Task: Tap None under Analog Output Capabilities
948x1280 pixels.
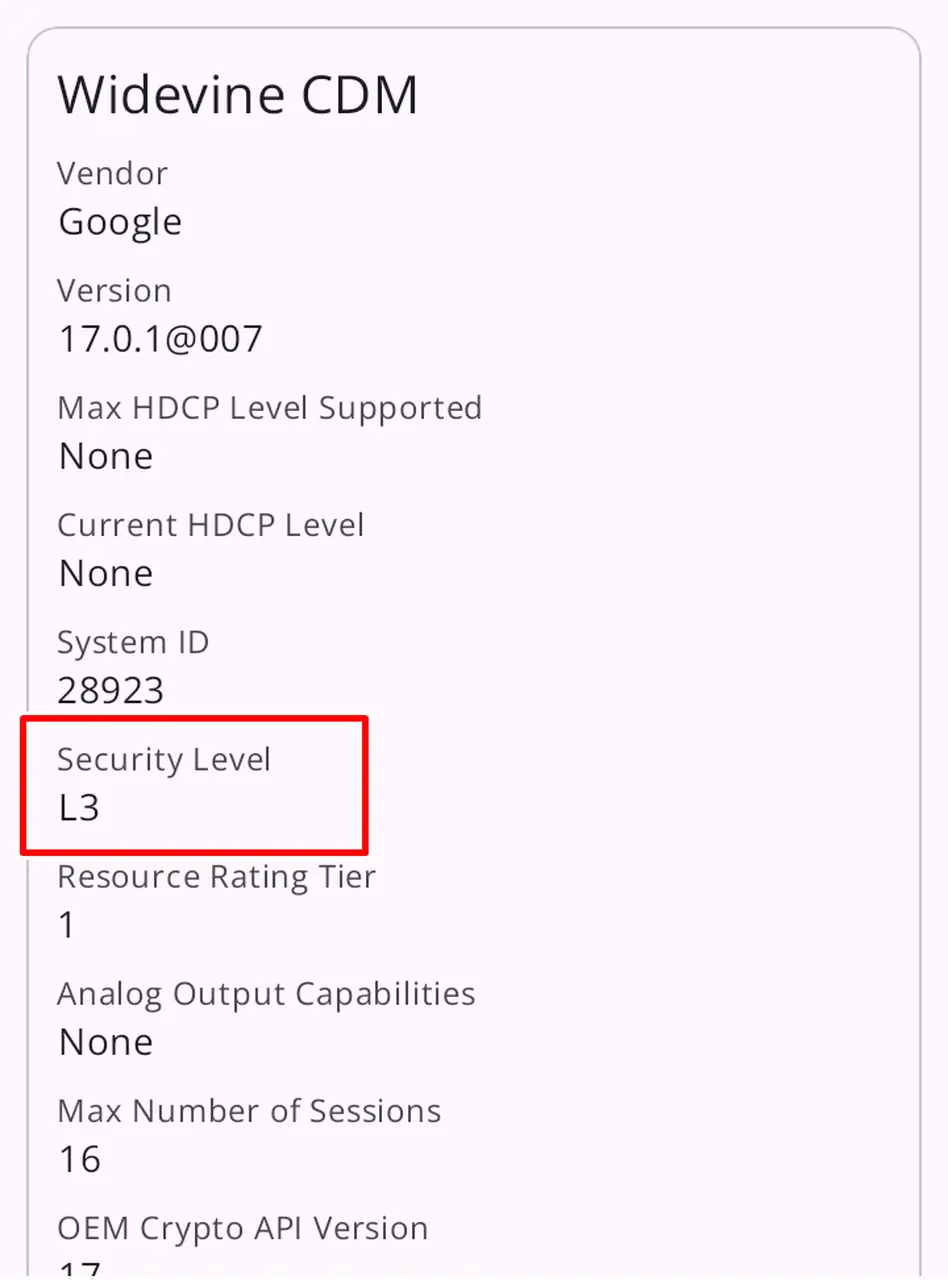Action: tap(106, 1043)
